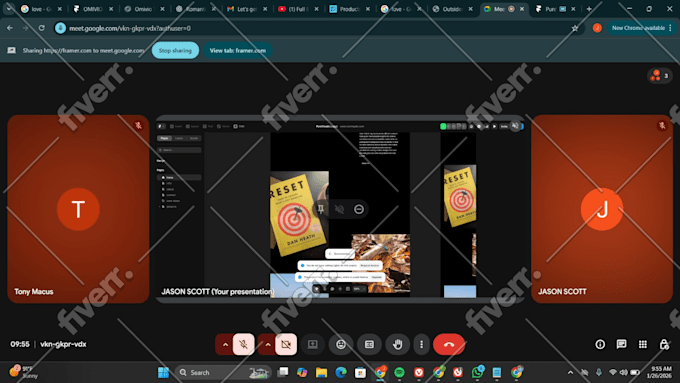Viewport: 680px width, 383px height.
Task: Leave the call with red hang-up button
Action: [449, 344]
